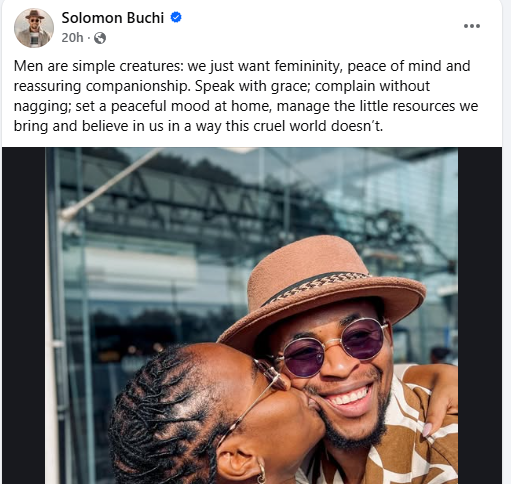This screenshot has width=511, height=484.
Task: Click the blue verified badge
Action: pos(176,17)
